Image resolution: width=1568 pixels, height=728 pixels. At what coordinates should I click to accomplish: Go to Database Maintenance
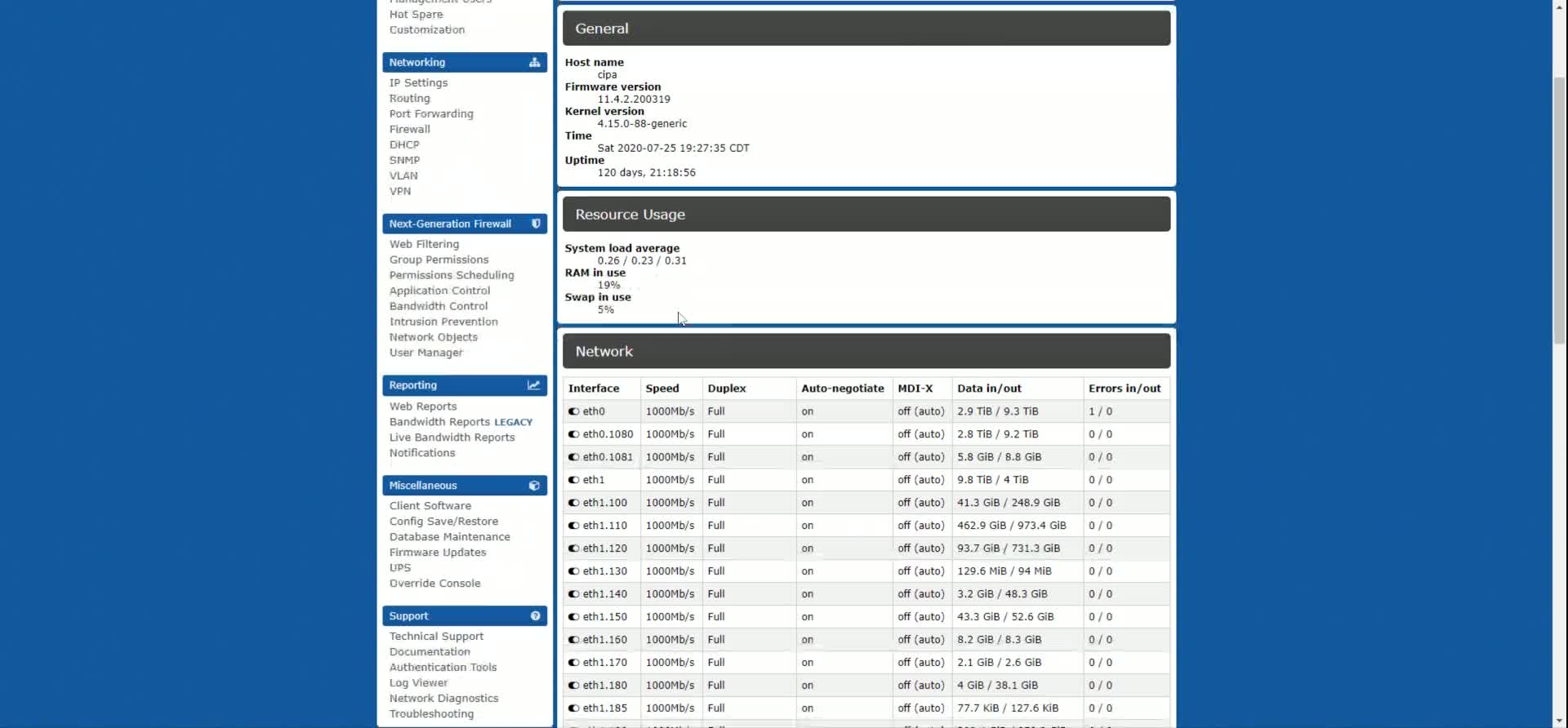(x=450, y=537)
